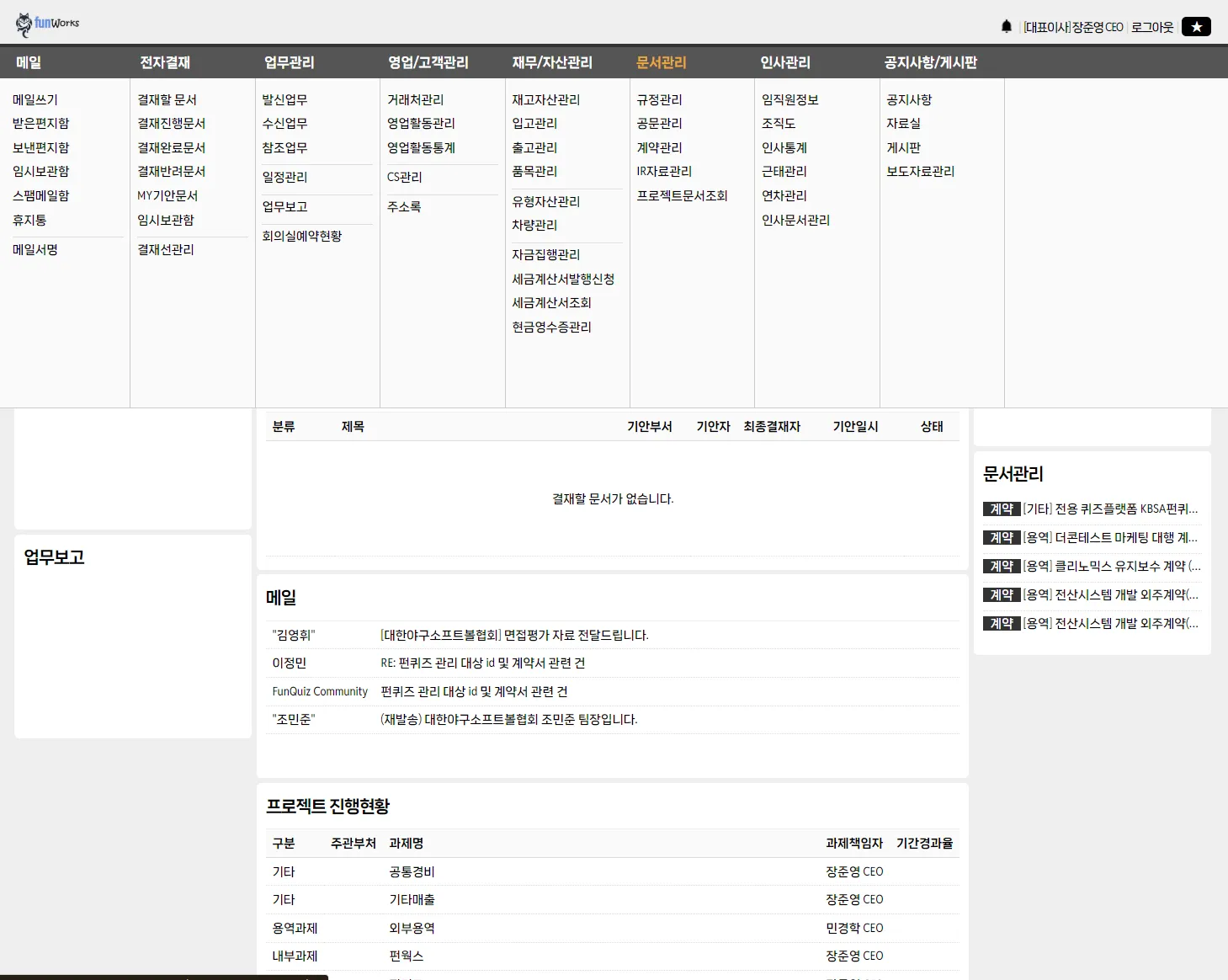Screen dimensions: 1228x980
Task: Select 세금계산서발행신청 under 재무/자산관리
Action: pos(562,279)
